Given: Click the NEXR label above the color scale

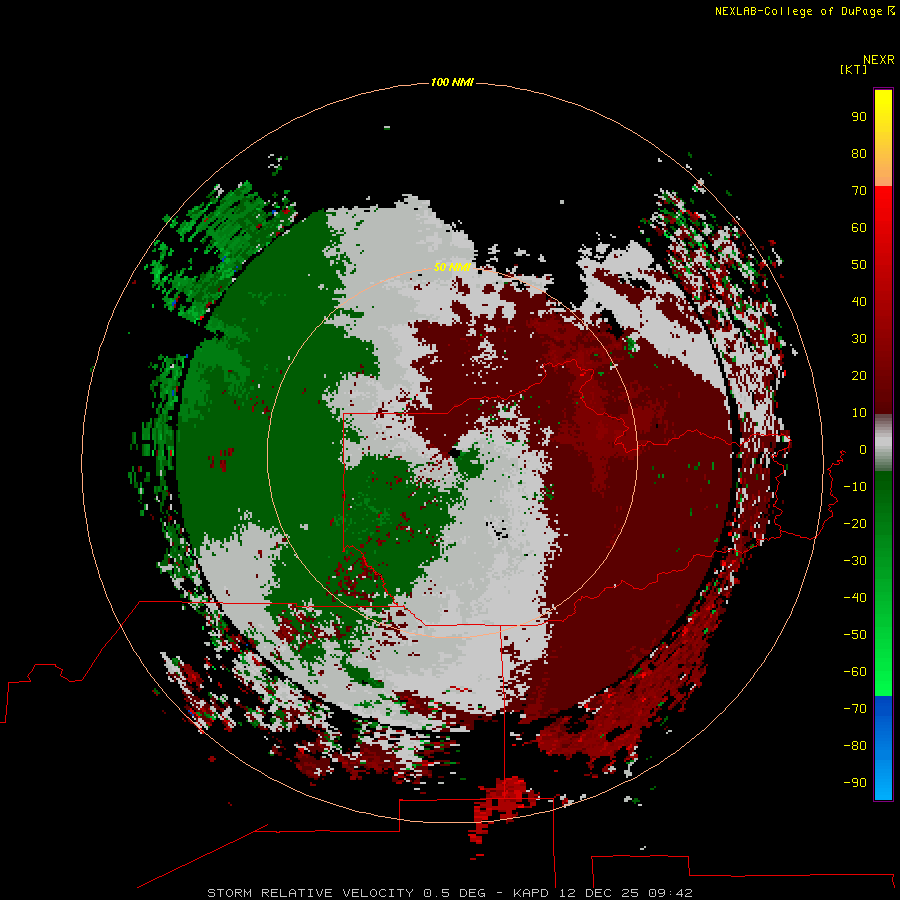Looking at the screenshot, I should 879,60.
